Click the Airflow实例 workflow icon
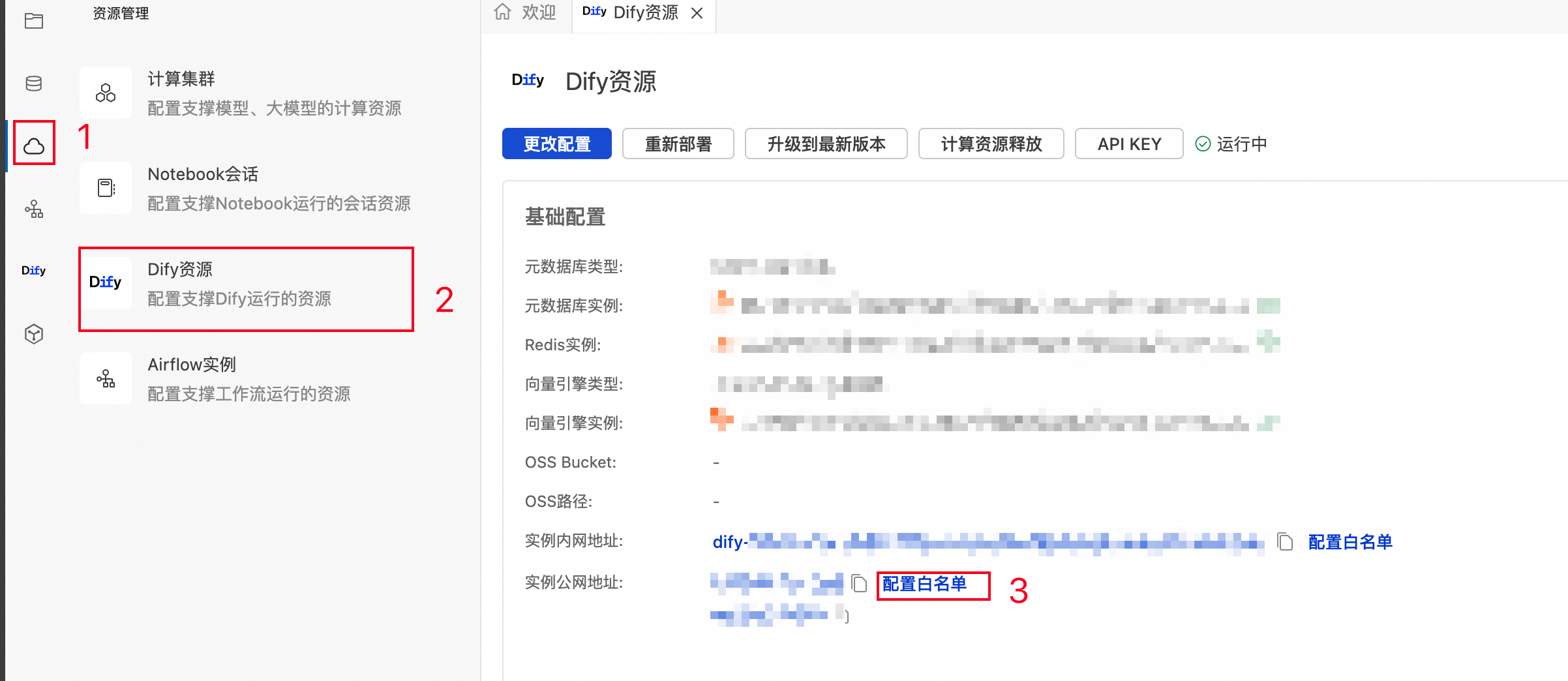Screen dimensions: 1568x681 [106, 378]
